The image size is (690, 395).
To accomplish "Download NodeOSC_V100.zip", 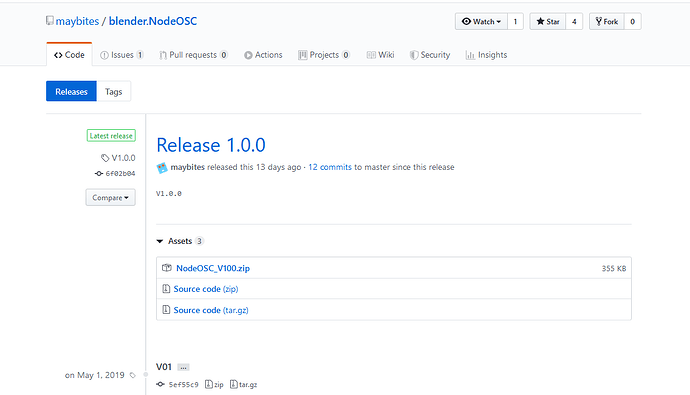I will tap(213, 268).
